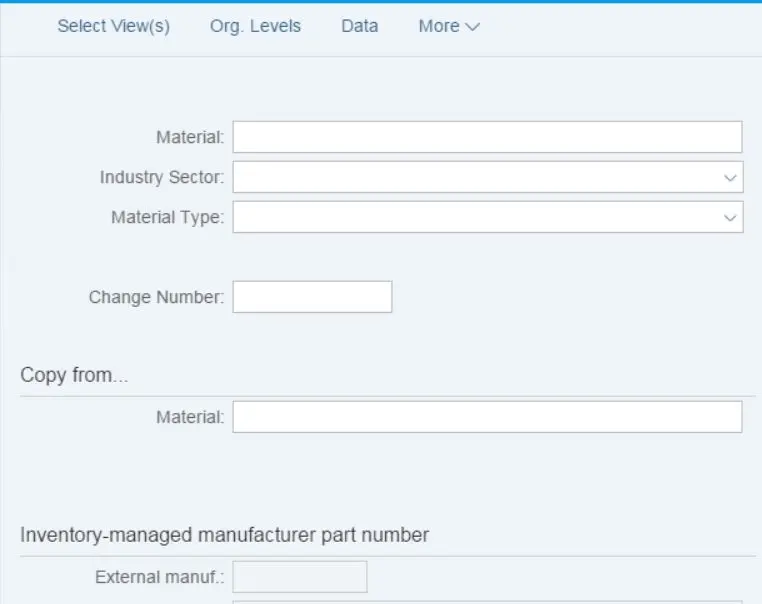Click the 'External manuf.:' label
Image resolution: width=762 pixels, height=604 pixels.
[x=160, y=577]
